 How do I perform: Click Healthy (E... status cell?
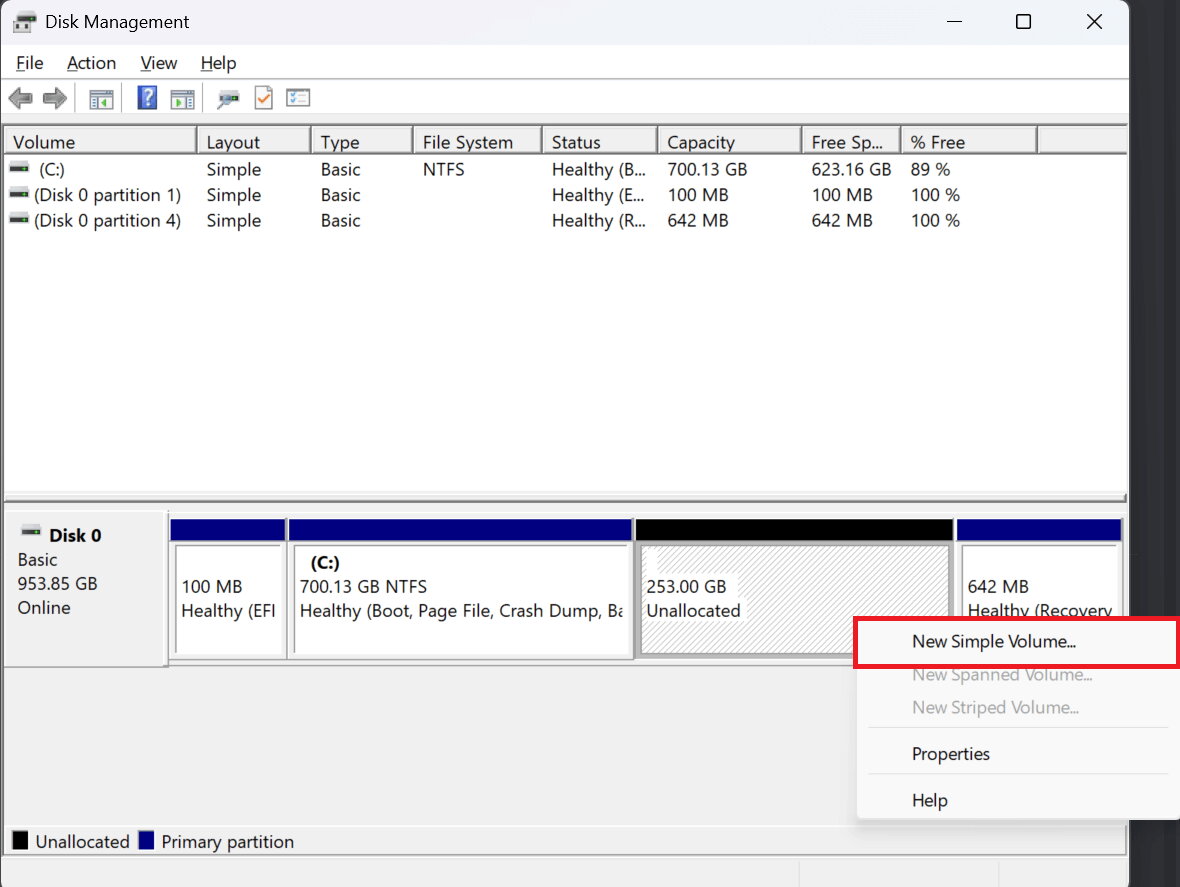pos(598,195)
